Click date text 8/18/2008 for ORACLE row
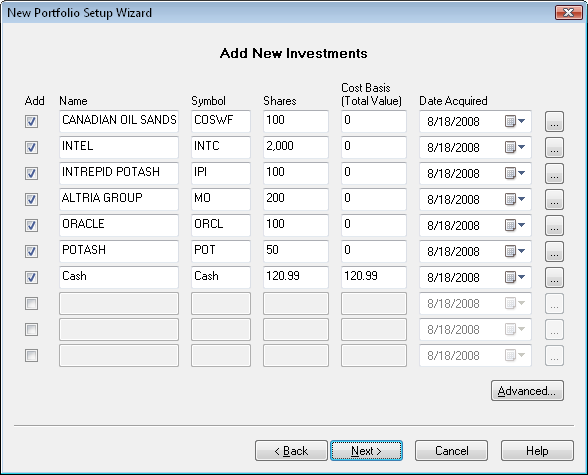This screenshot has width=588, height=475. tap(453, 226)
